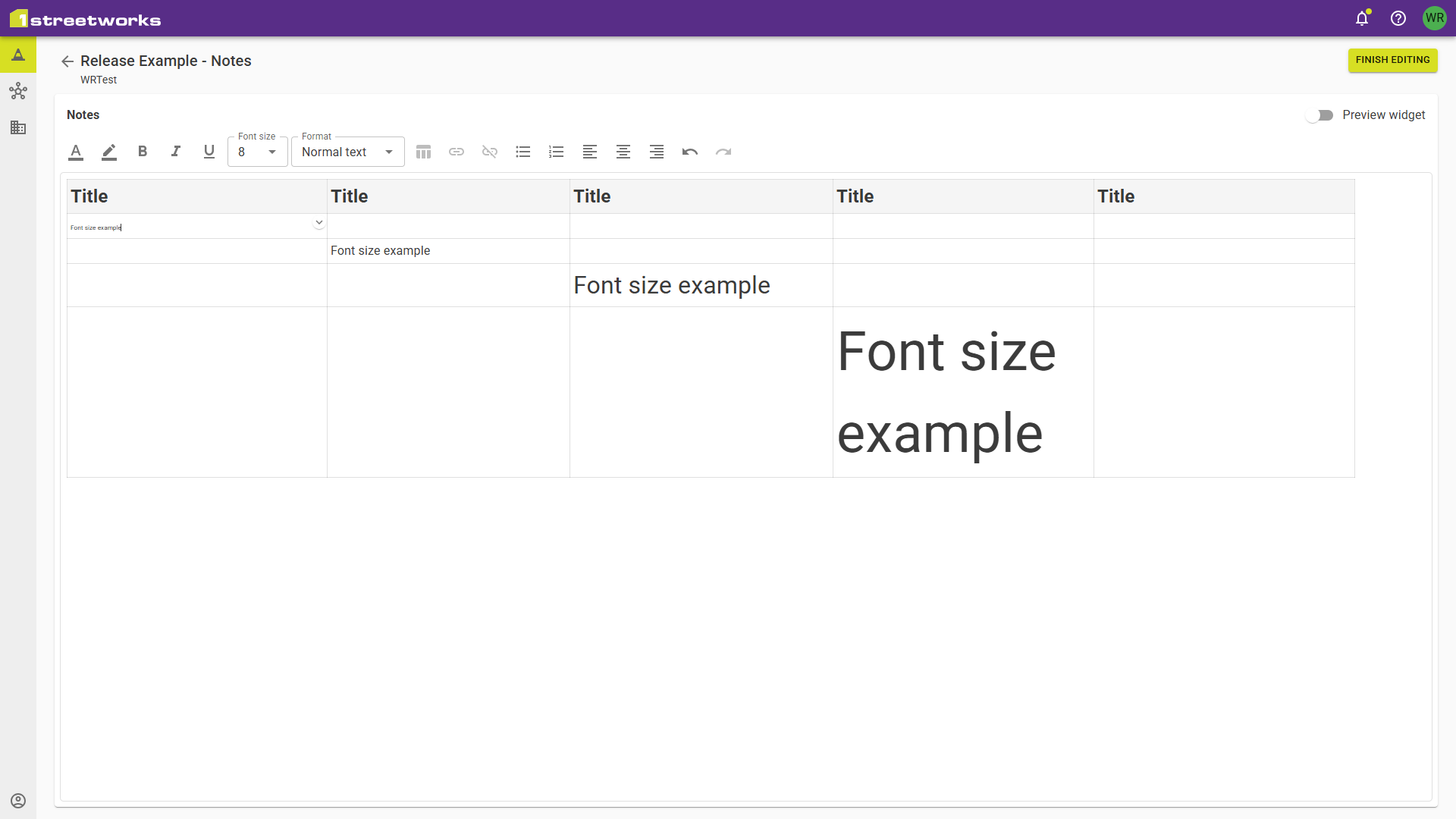Image resolution: width=1456 pixels, height=819 pixels.
Task: Align text right
Action: pos(657,152)
